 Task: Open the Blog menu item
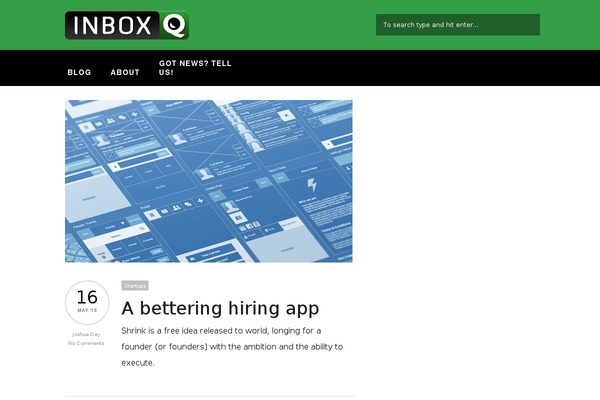79,72
